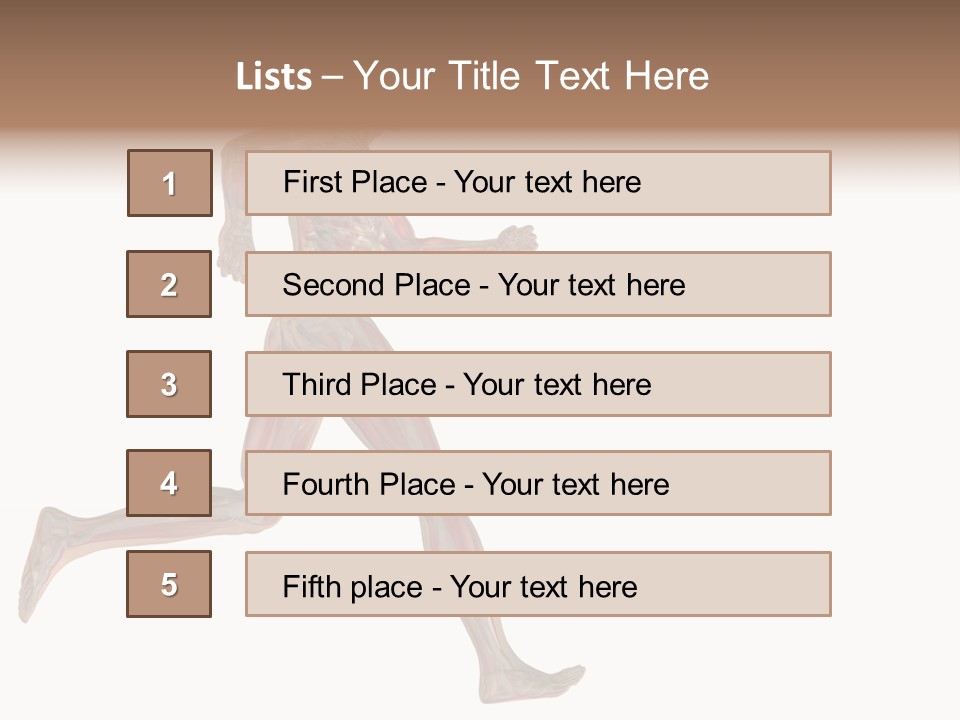This screenshot has height=720, width=960.
Task: Select the 'Your Title Text Here' heading text
Action: (531, 76)
